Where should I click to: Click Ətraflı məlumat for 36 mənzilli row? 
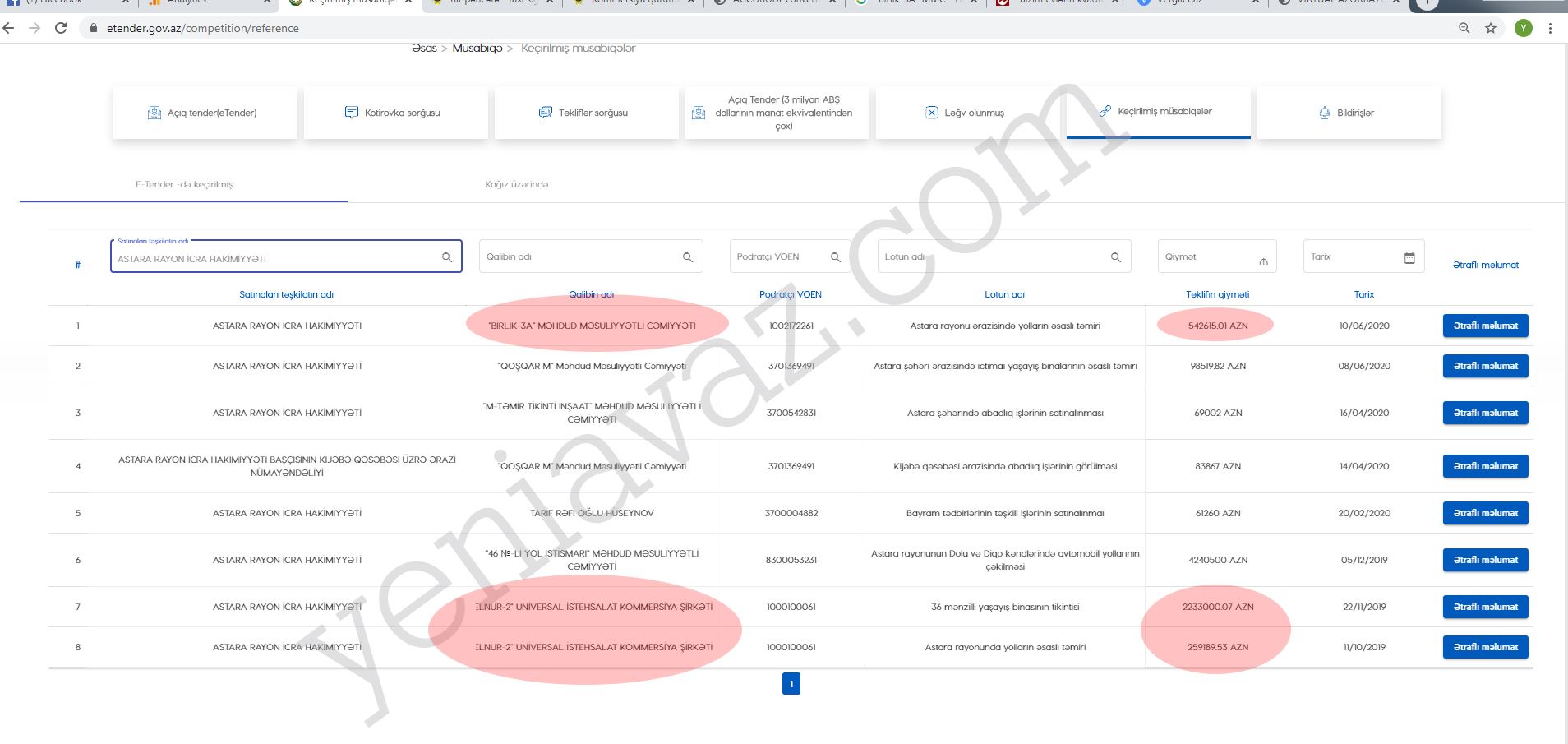click(1486, 607)
